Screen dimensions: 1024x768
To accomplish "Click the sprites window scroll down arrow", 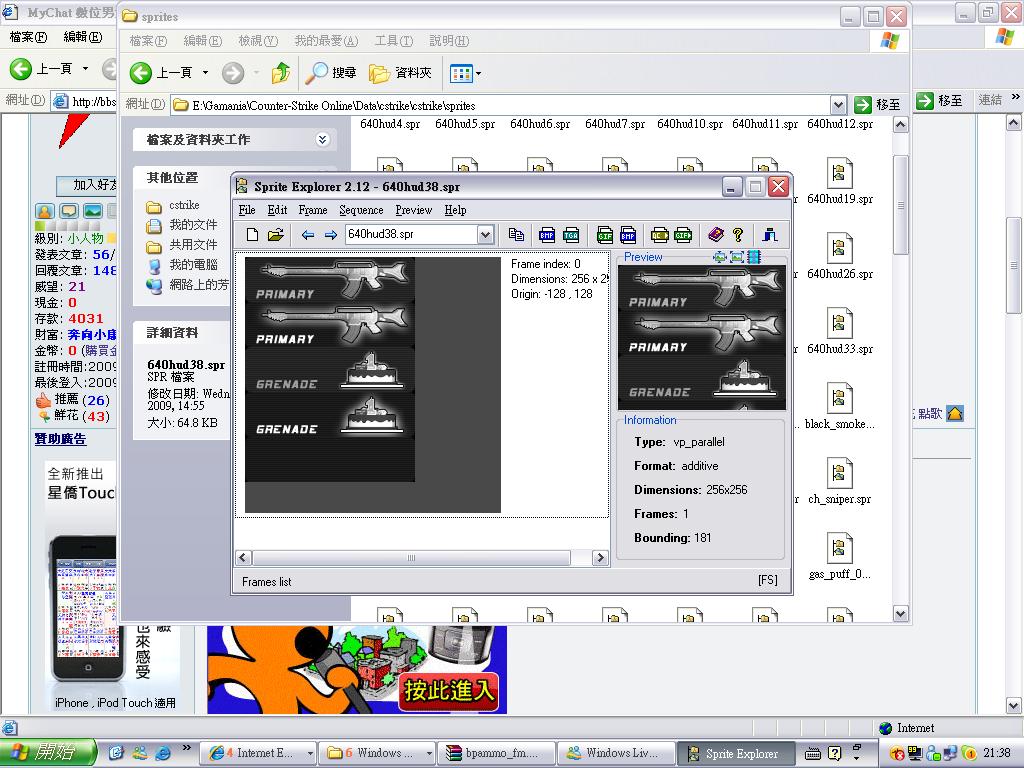I will [901, 614].
